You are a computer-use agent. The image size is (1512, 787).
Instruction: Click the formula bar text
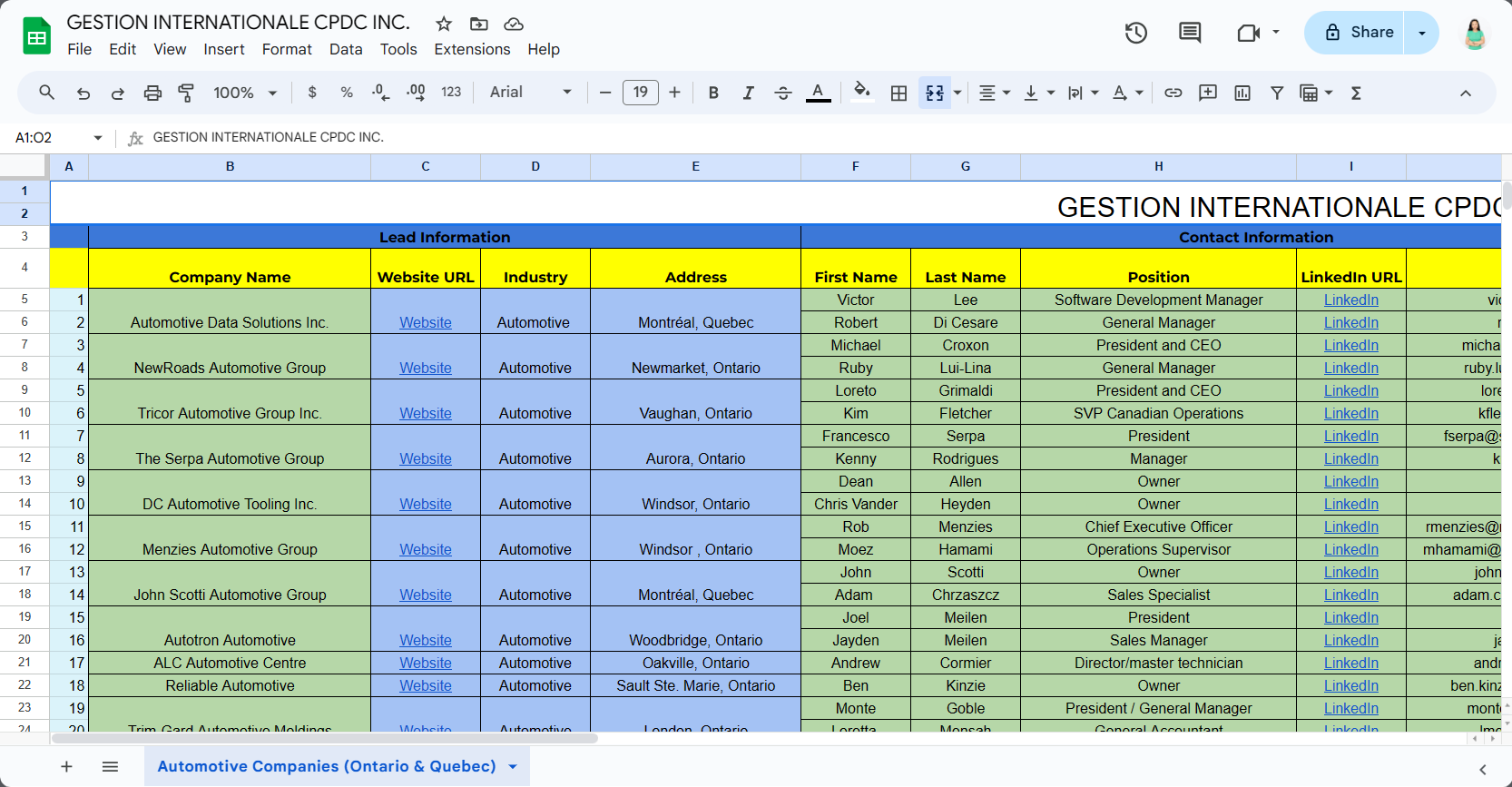[269, 138]
